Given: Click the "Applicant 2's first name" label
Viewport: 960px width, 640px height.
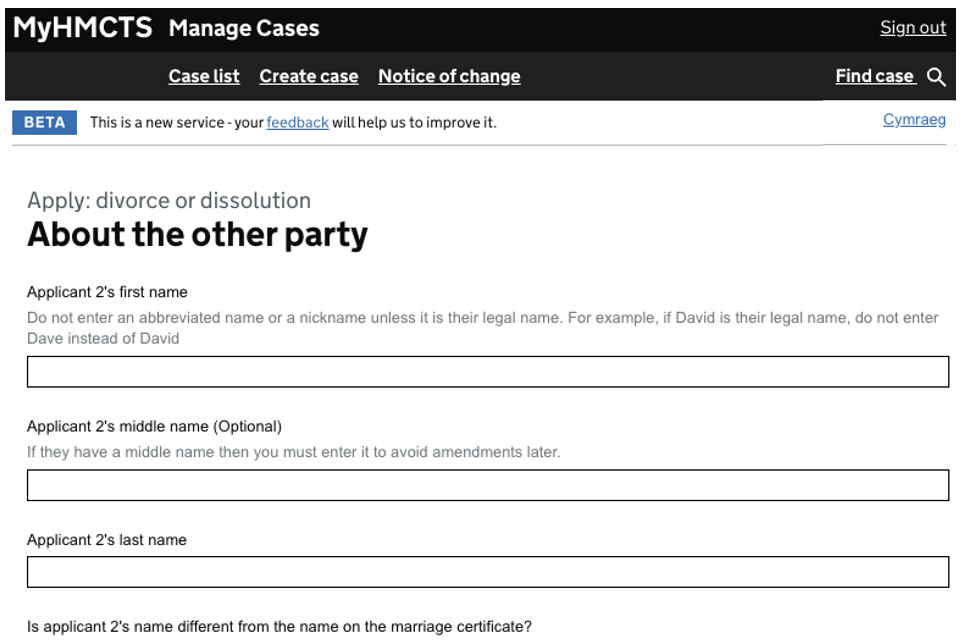Looking at the screenshot, I should (107, 292).
